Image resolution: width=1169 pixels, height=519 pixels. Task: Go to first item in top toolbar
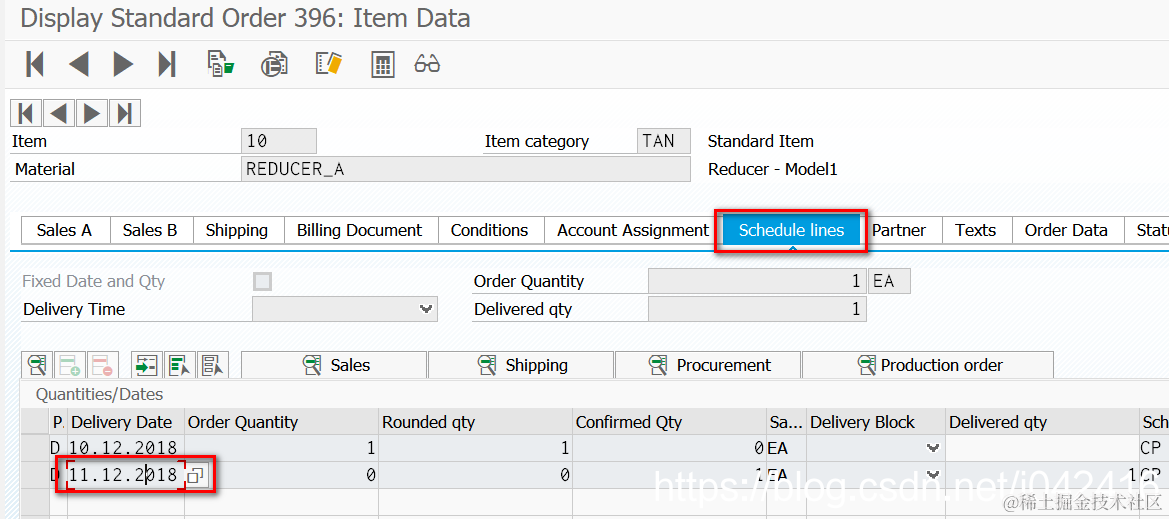click(x=35, y=65)
